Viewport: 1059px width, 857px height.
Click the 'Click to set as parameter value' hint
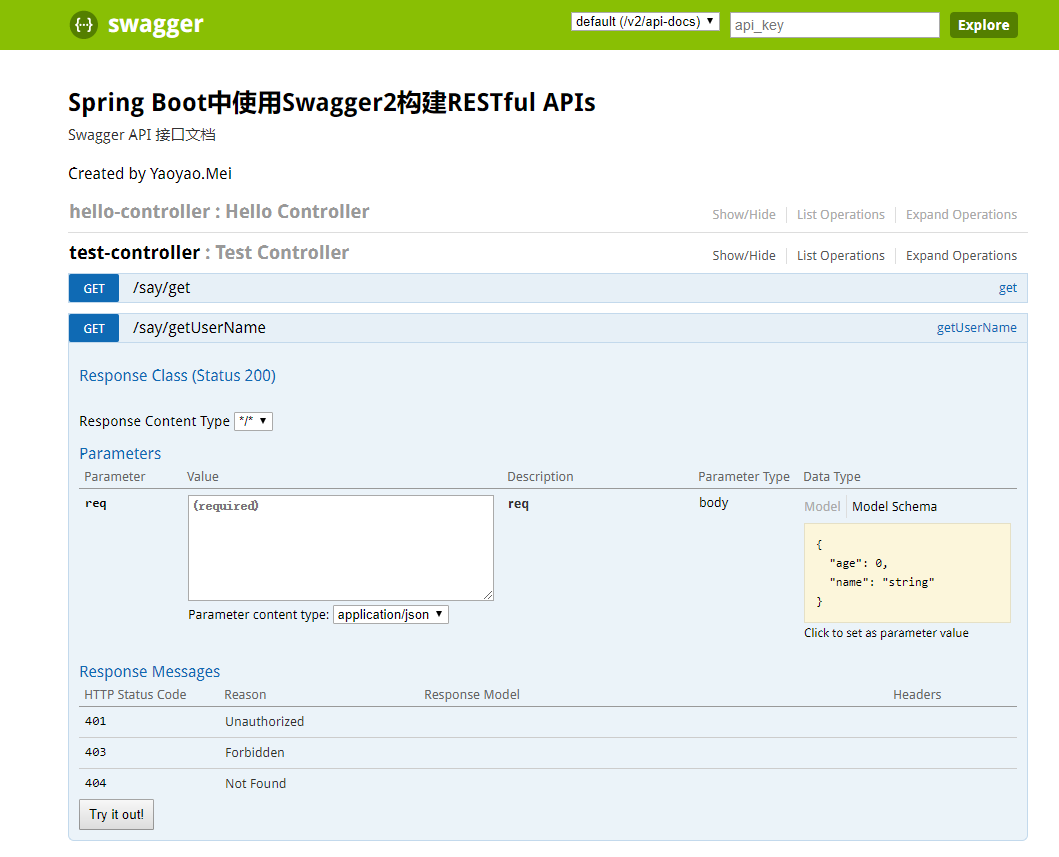886,633
